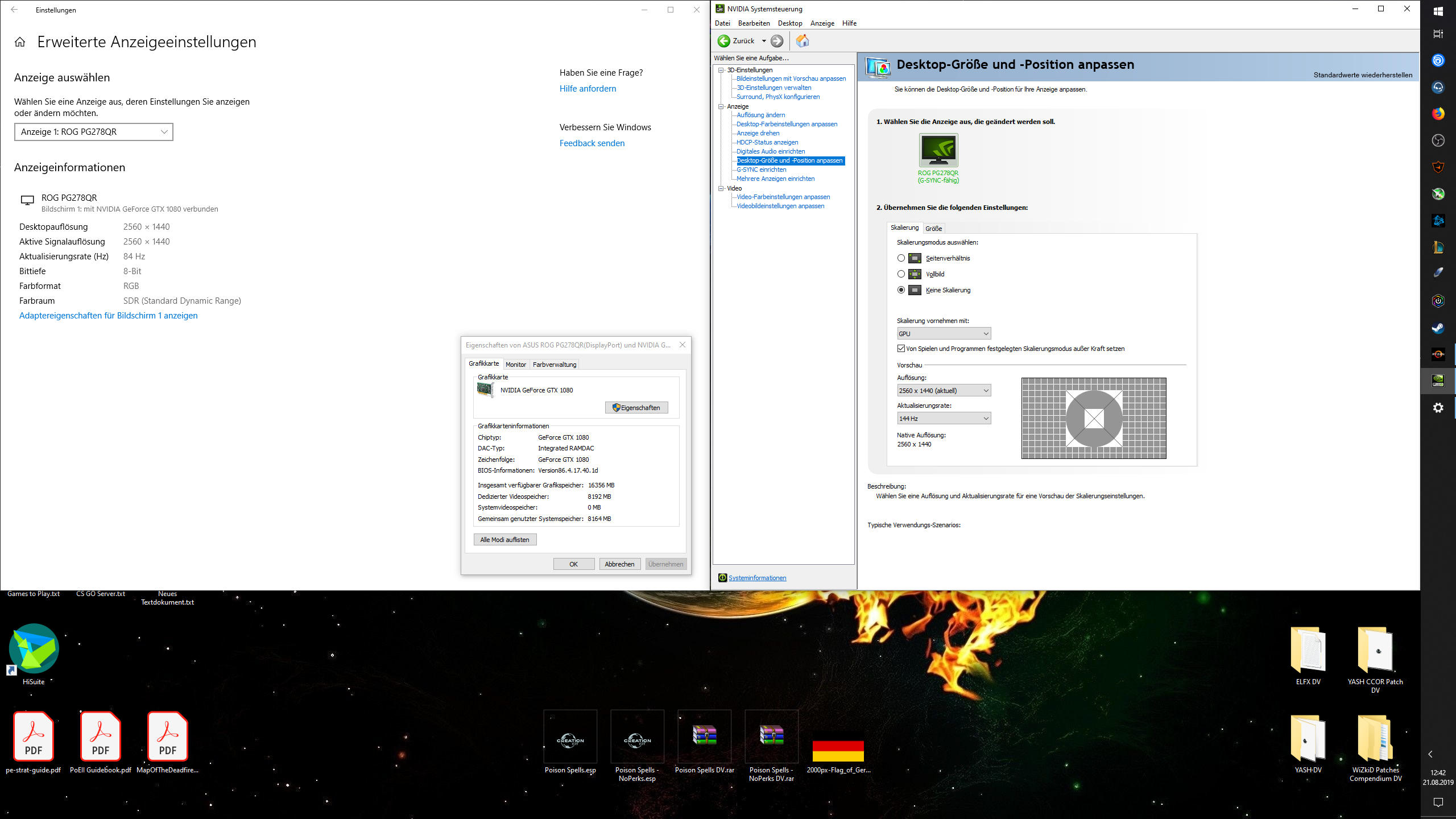Select the ROG PG278QR monitor icon
This screenshot has height=819, width=1456.
point(938,151)
